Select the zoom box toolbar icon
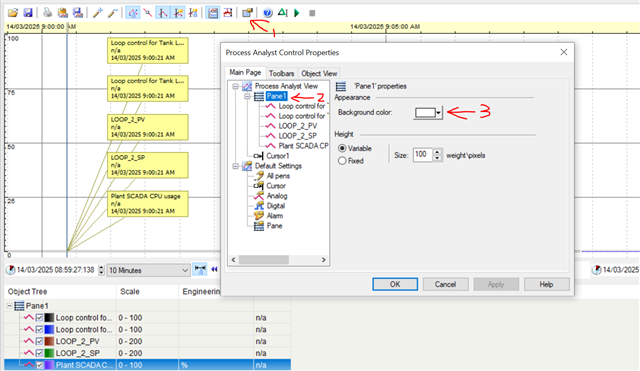 [x=148, y=13]
